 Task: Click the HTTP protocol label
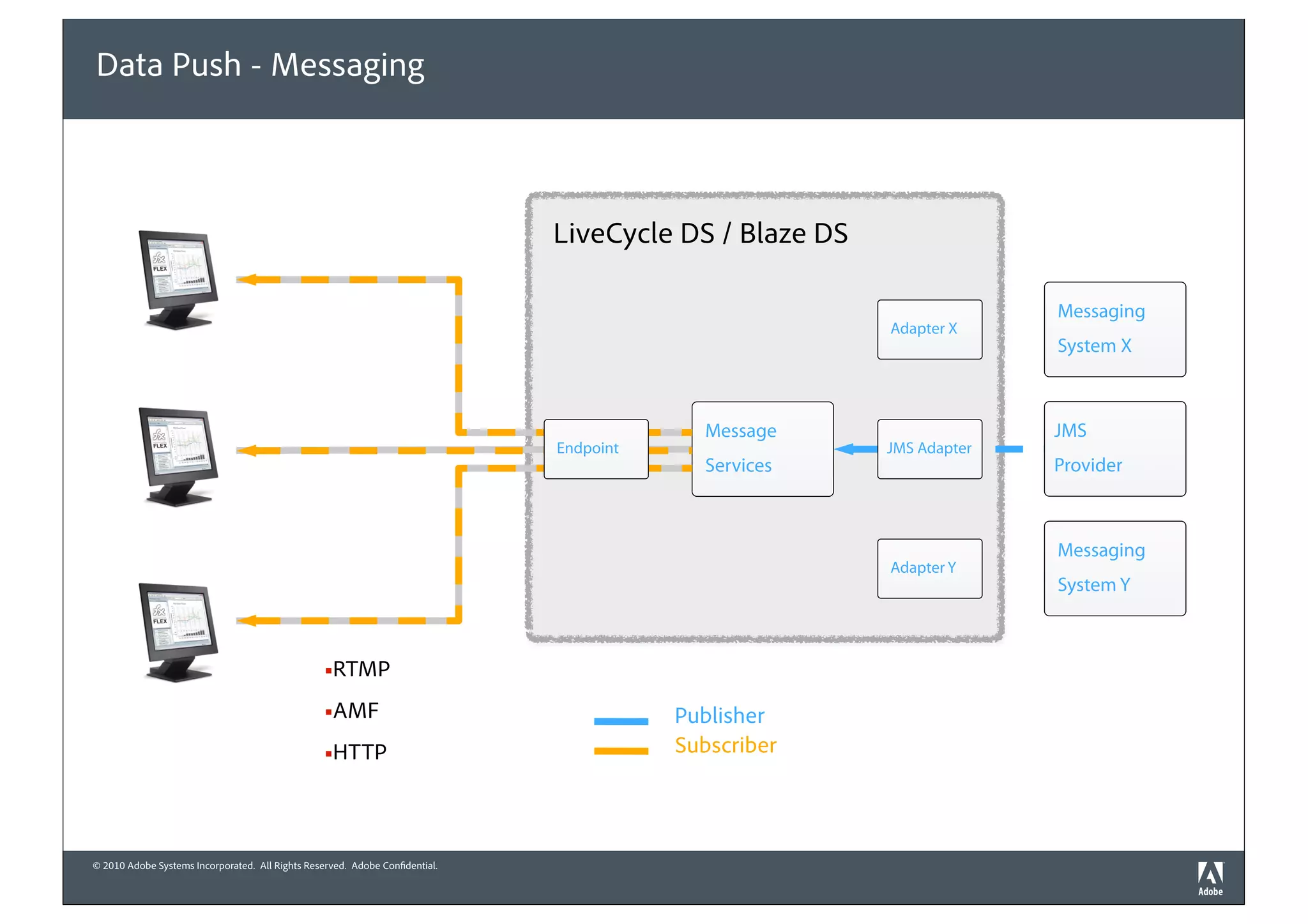pos(360,752)
